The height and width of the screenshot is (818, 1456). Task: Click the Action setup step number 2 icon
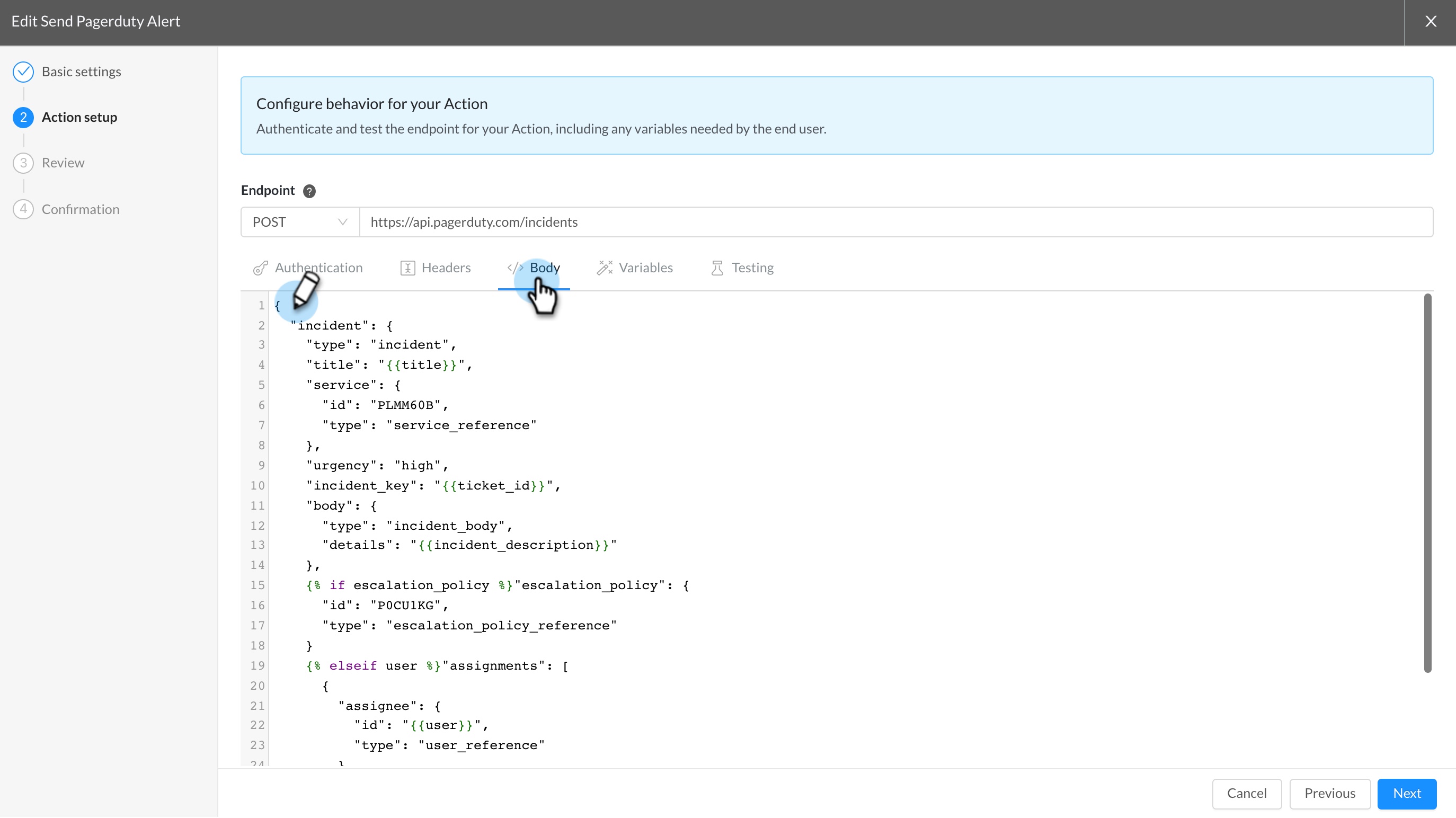(23, 118)
